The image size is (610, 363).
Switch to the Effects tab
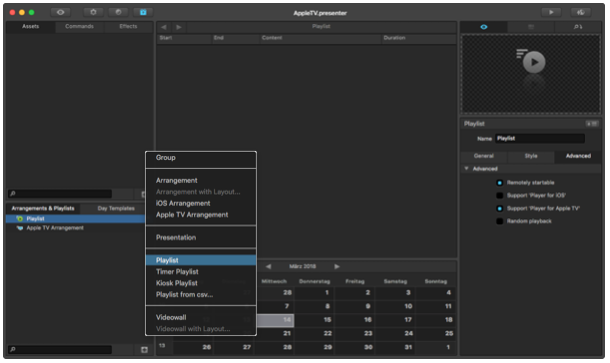128,26
